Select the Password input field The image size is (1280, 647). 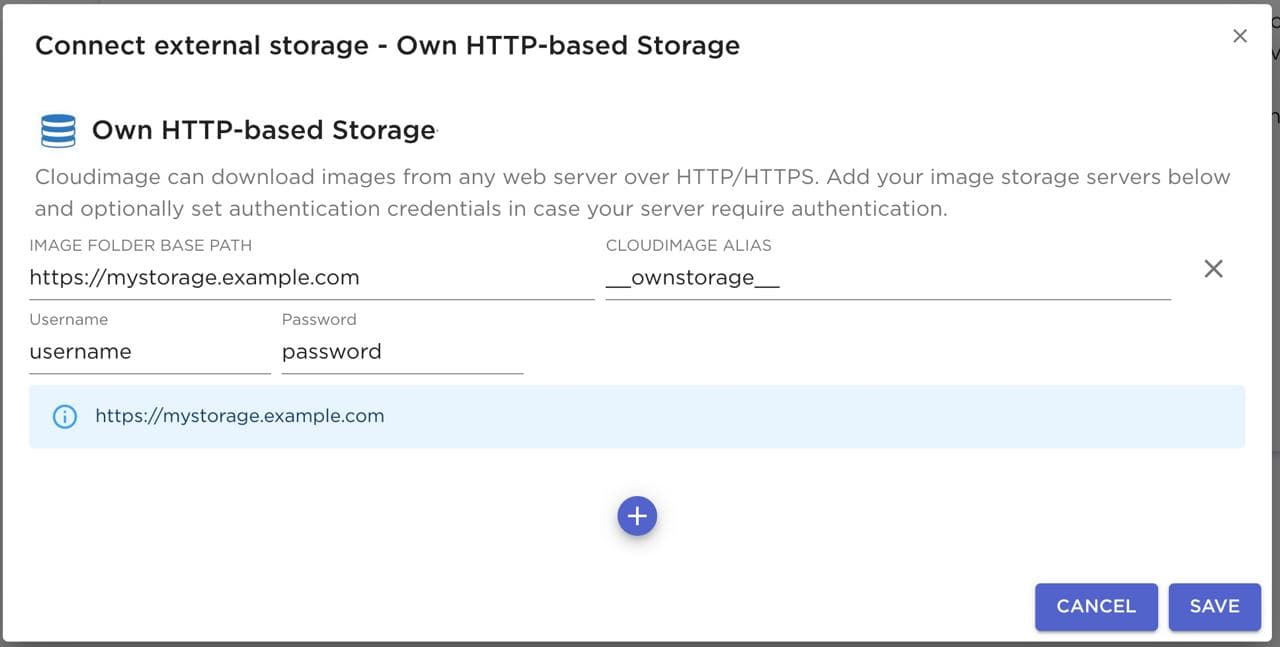pos(402,352)
